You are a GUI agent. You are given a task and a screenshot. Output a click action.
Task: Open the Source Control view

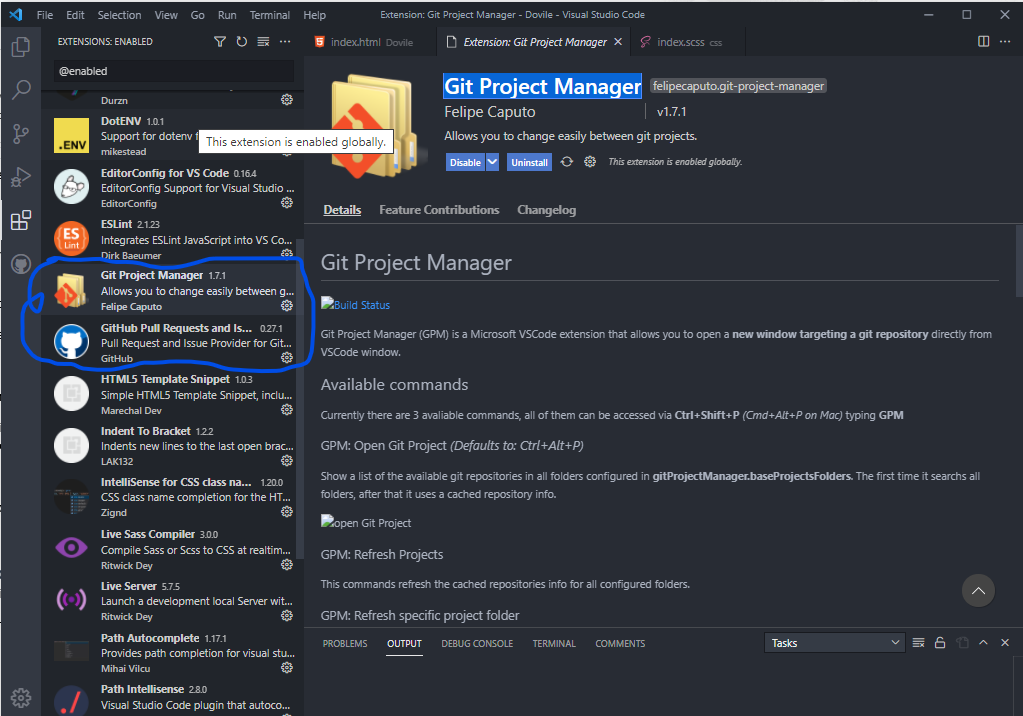pos(21,134)
